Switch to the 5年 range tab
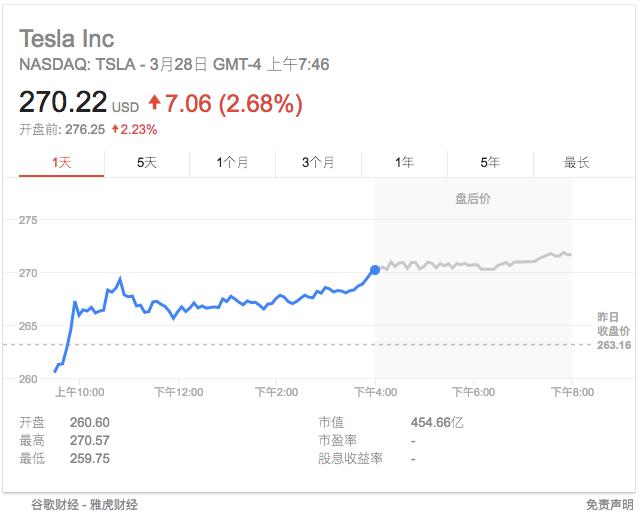Image resolution: width=639 pixels, height=515 pixels. pyautogui.click(x=490, y=163)
